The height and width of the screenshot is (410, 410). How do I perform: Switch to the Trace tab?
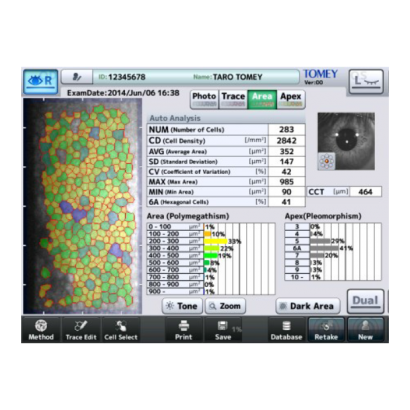[x=233, y=99]
